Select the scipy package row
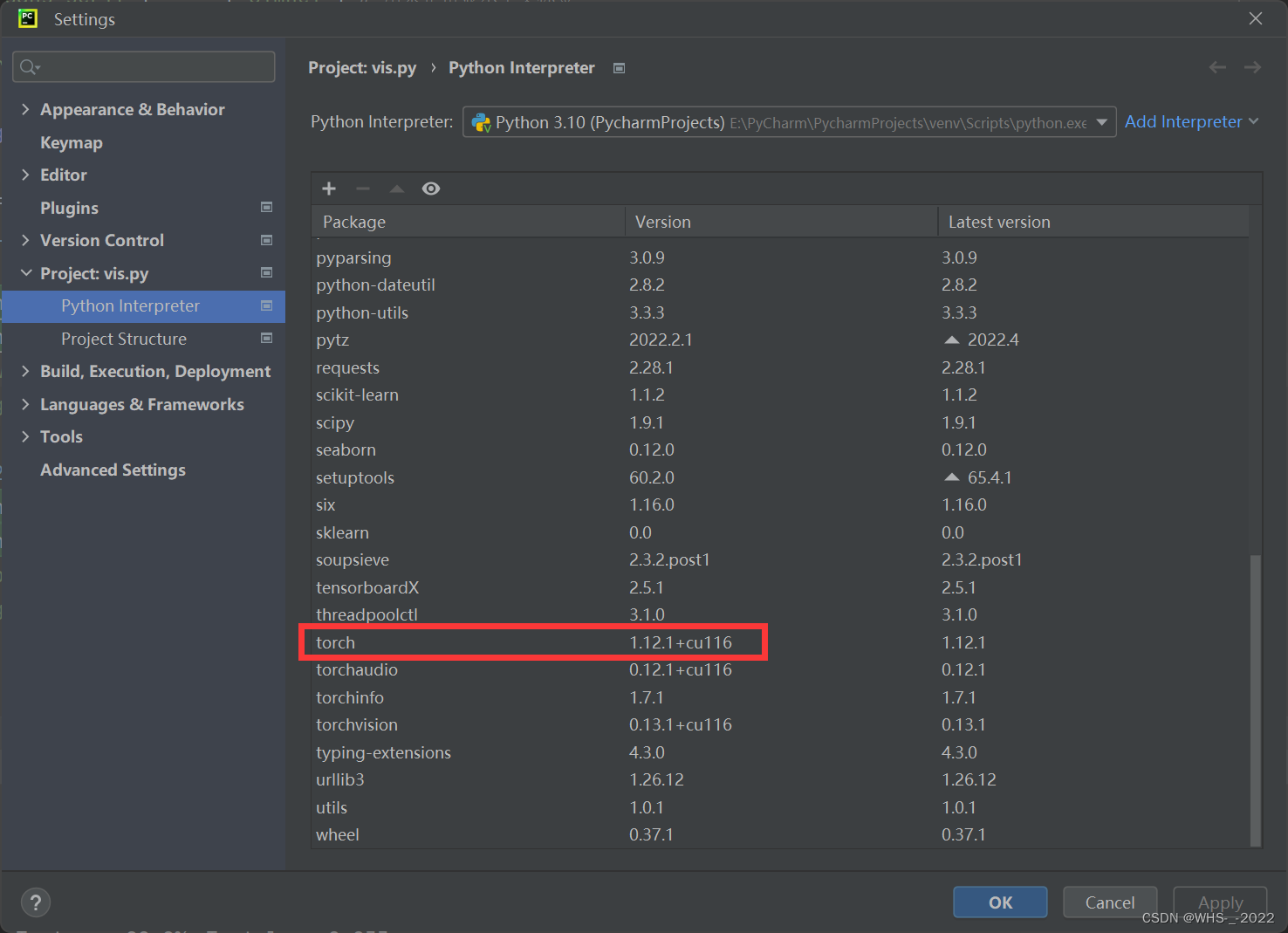This screenshot has width=1288, height=933. (781, 422)
